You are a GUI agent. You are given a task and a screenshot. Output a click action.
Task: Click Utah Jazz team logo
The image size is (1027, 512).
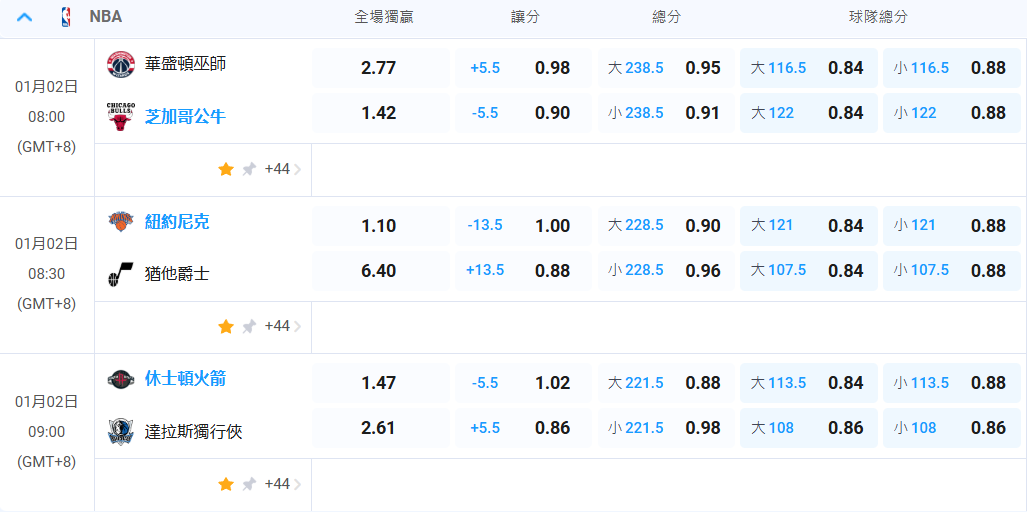tap(121, 274)
